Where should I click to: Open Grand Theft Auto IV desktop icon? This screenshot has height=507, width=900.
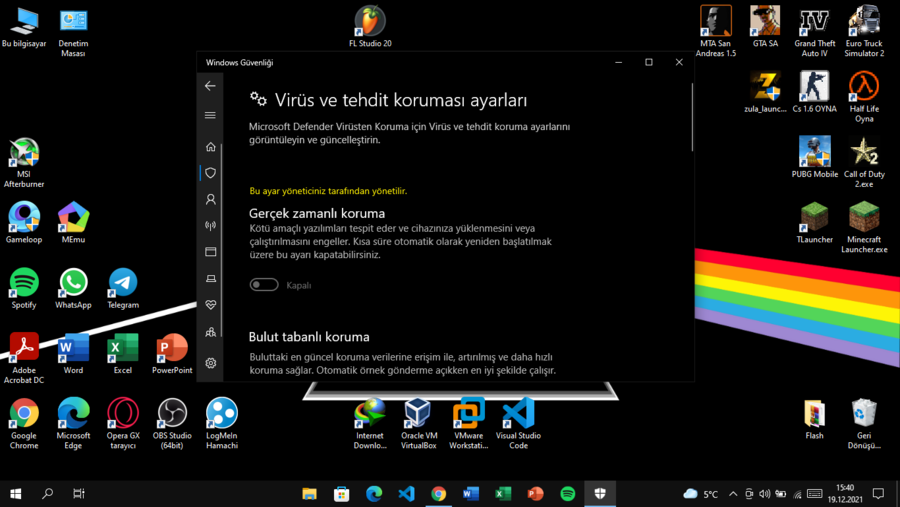pyautogui.click(x=814, y=32)
